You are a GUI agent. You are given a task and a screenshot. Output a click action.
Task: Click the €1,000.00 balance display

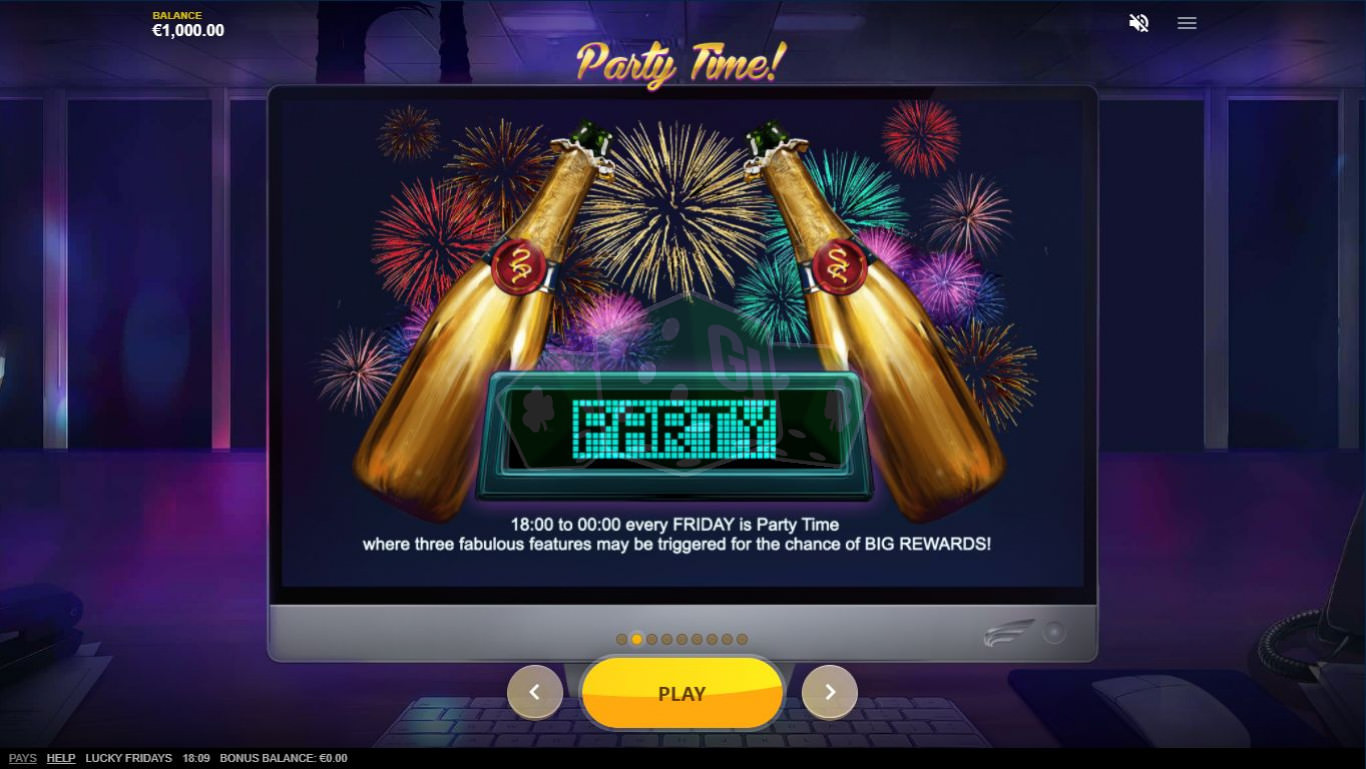(x=188, y=31)
